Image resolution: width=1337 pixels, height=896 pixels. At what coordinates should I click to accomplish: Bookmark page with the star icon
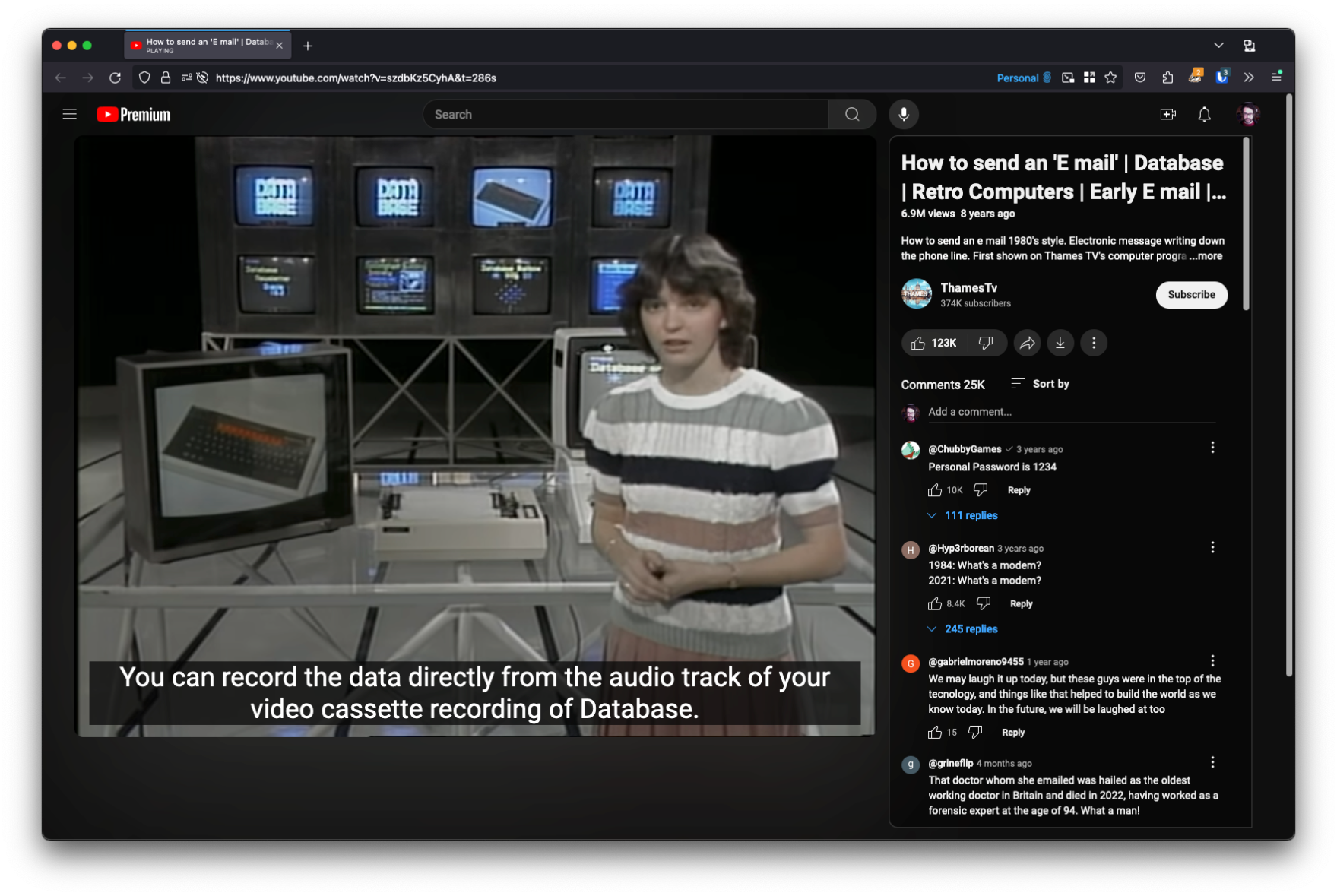pos(1110,78)
